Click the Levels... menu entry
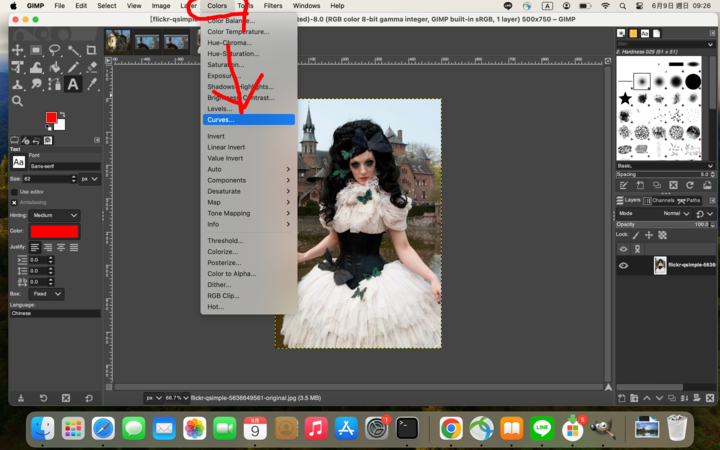The image size is (720, 450). click(x=219, y=108)
